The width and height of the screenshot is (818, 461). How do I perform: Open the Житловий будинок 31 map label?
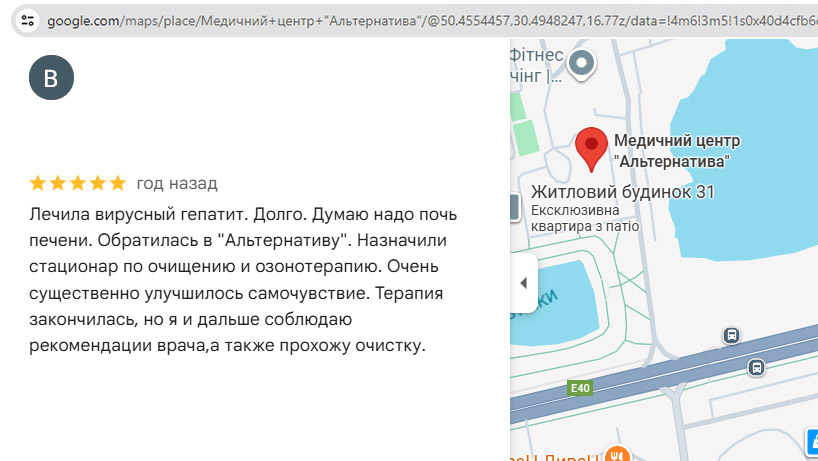coord(622,192)
